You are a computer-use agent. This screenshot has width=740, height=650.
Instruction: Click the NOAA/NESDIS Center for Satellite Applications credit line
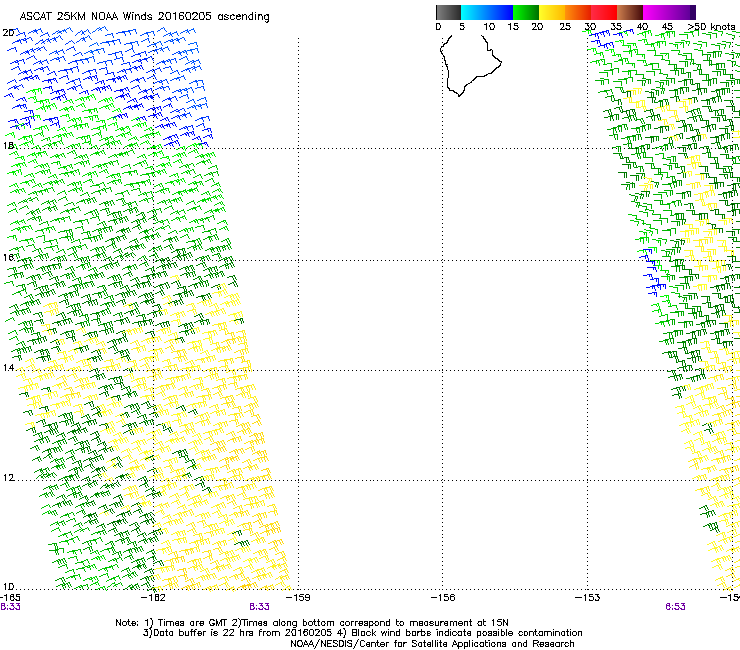click(432, 644)
